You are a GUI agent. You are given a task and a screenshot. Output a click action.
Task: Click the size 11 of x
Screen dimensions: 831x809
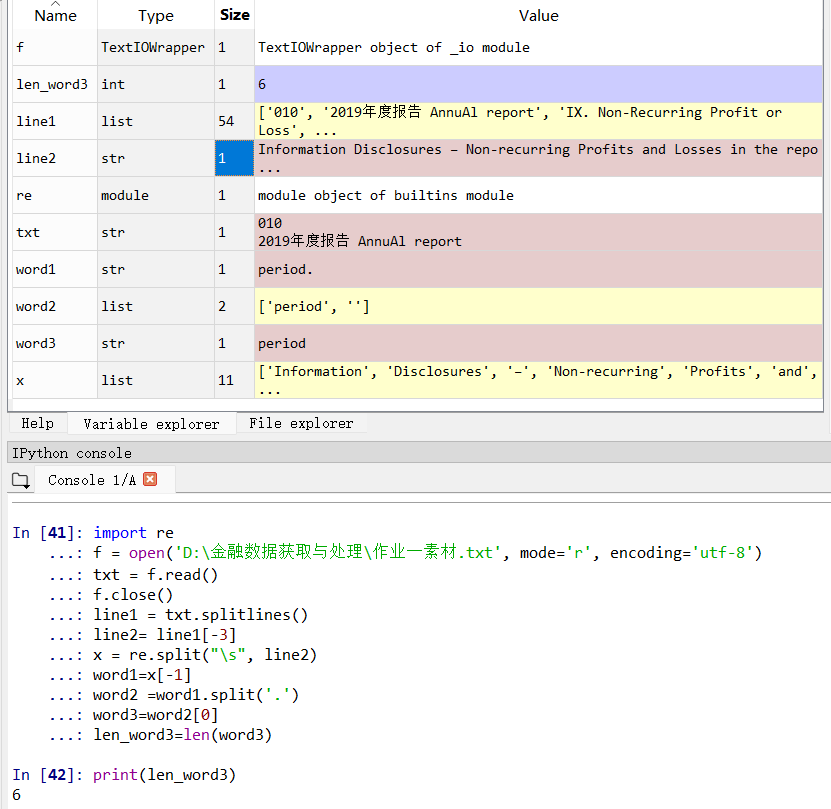point(234,380)
